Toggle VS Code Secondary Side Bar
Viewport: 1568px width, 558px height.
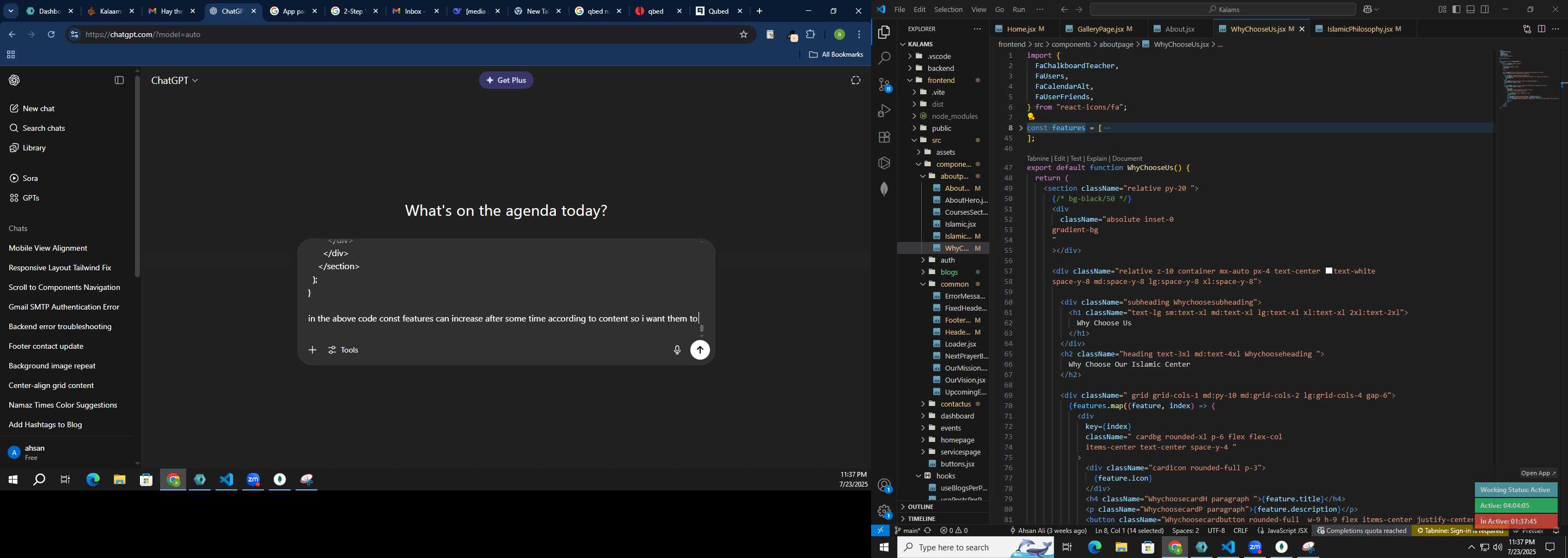(1485, 10)
